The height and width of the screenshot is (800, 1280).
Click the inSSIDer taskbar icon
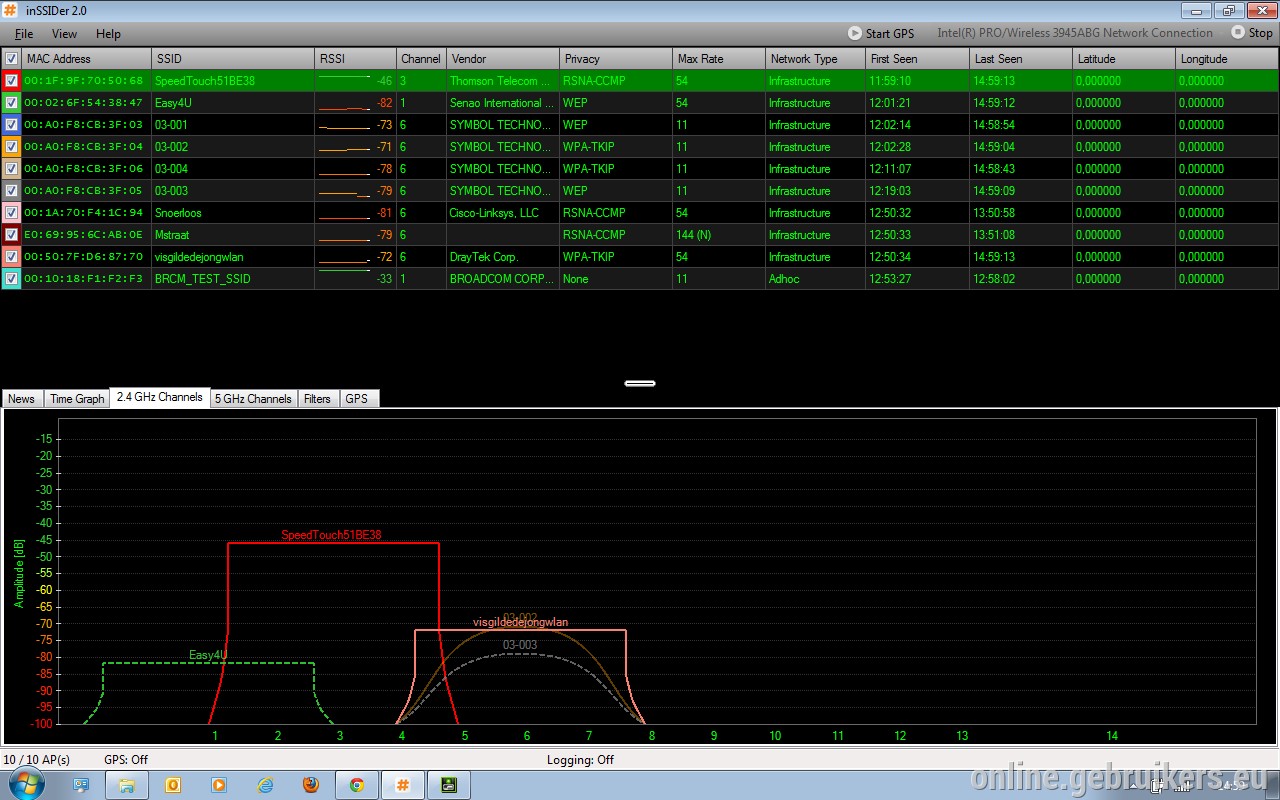point(403,785)
